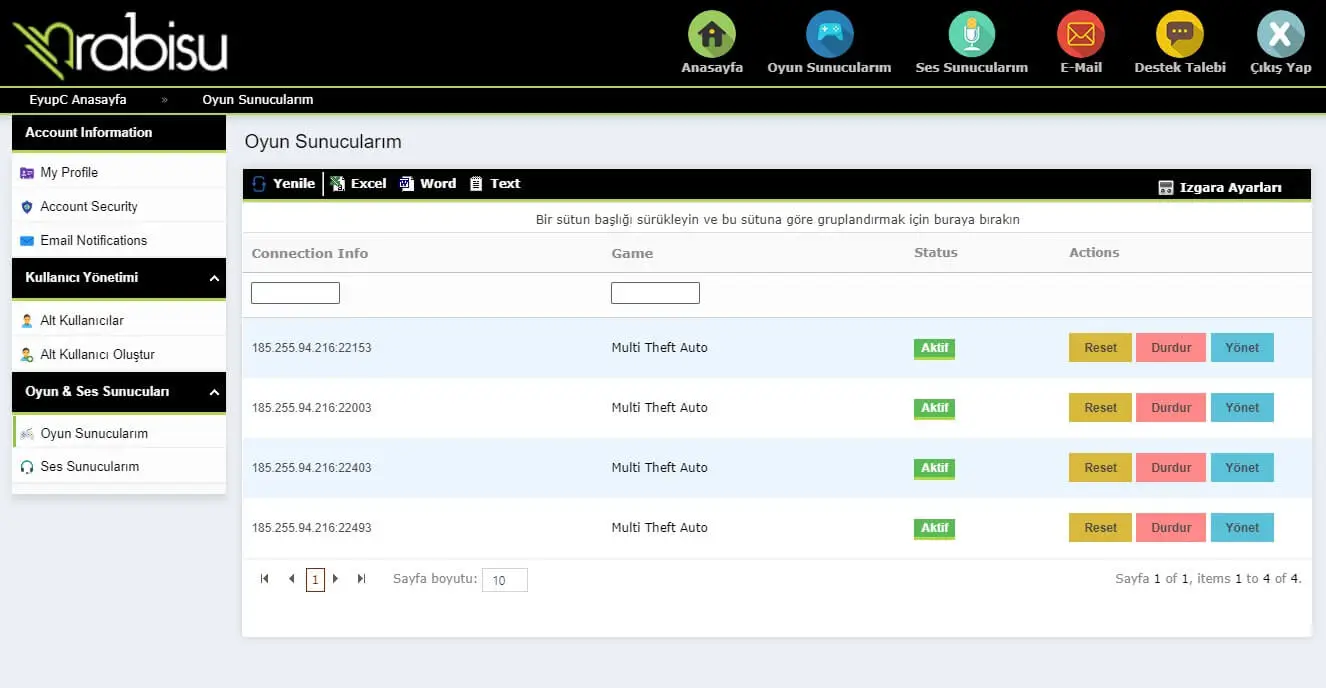This screenshot has width=1326, height=688.
Task: Click Durdur for server 22153
Action: click(1171, 348)
